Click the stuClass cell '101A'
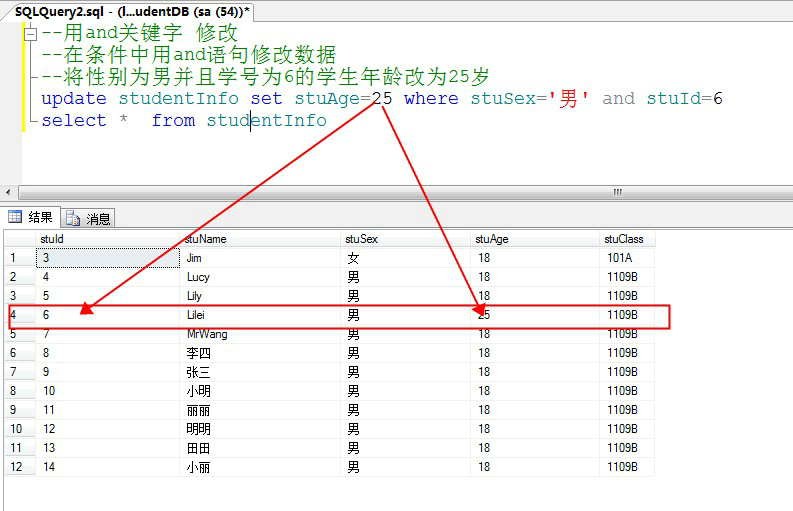This screenshot has height=511, width=793. pyautogui.click(x=627, y=258)
